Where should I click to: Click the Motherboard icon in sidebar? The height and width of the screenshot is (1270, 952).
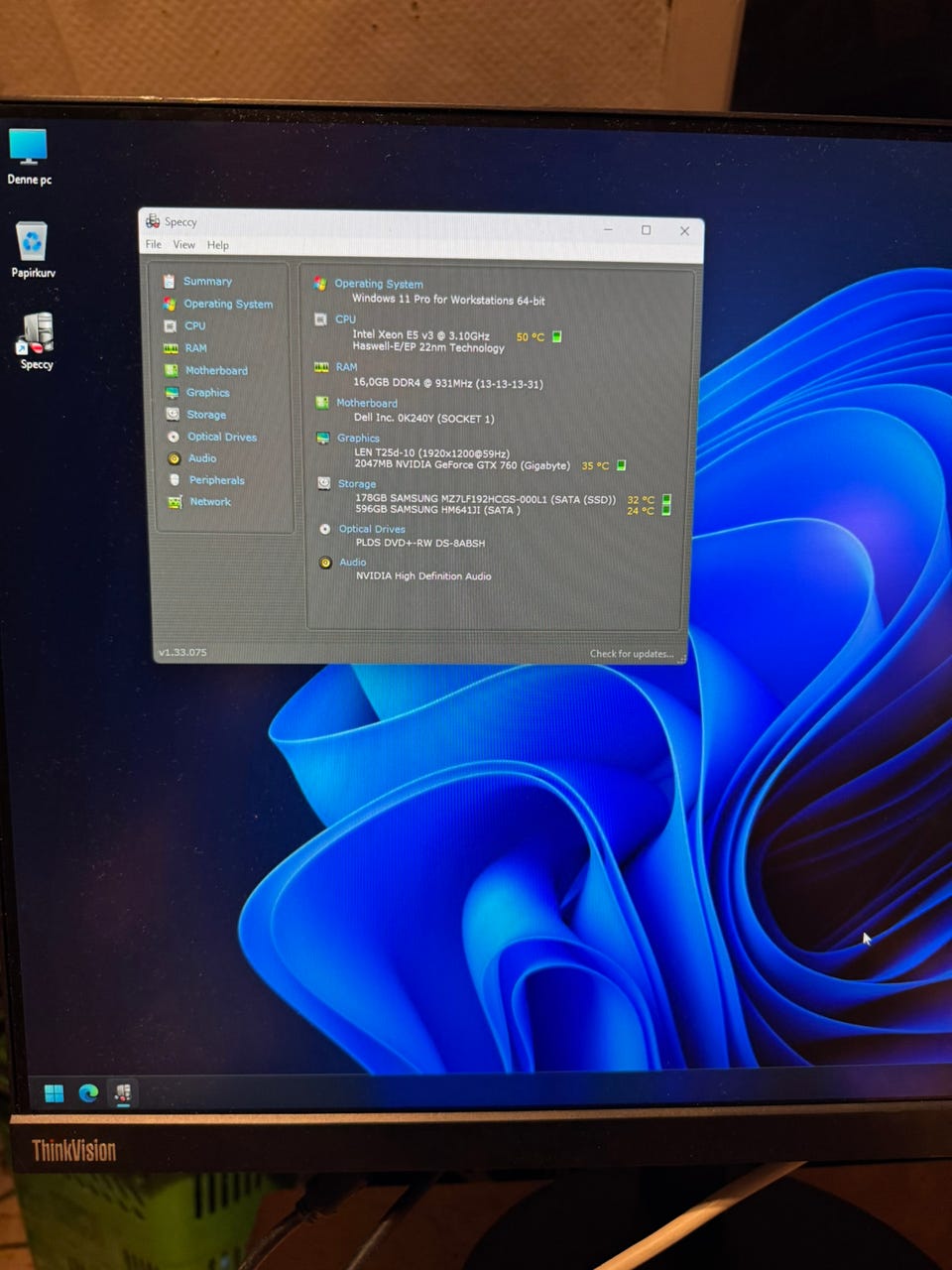click(171, 370)
